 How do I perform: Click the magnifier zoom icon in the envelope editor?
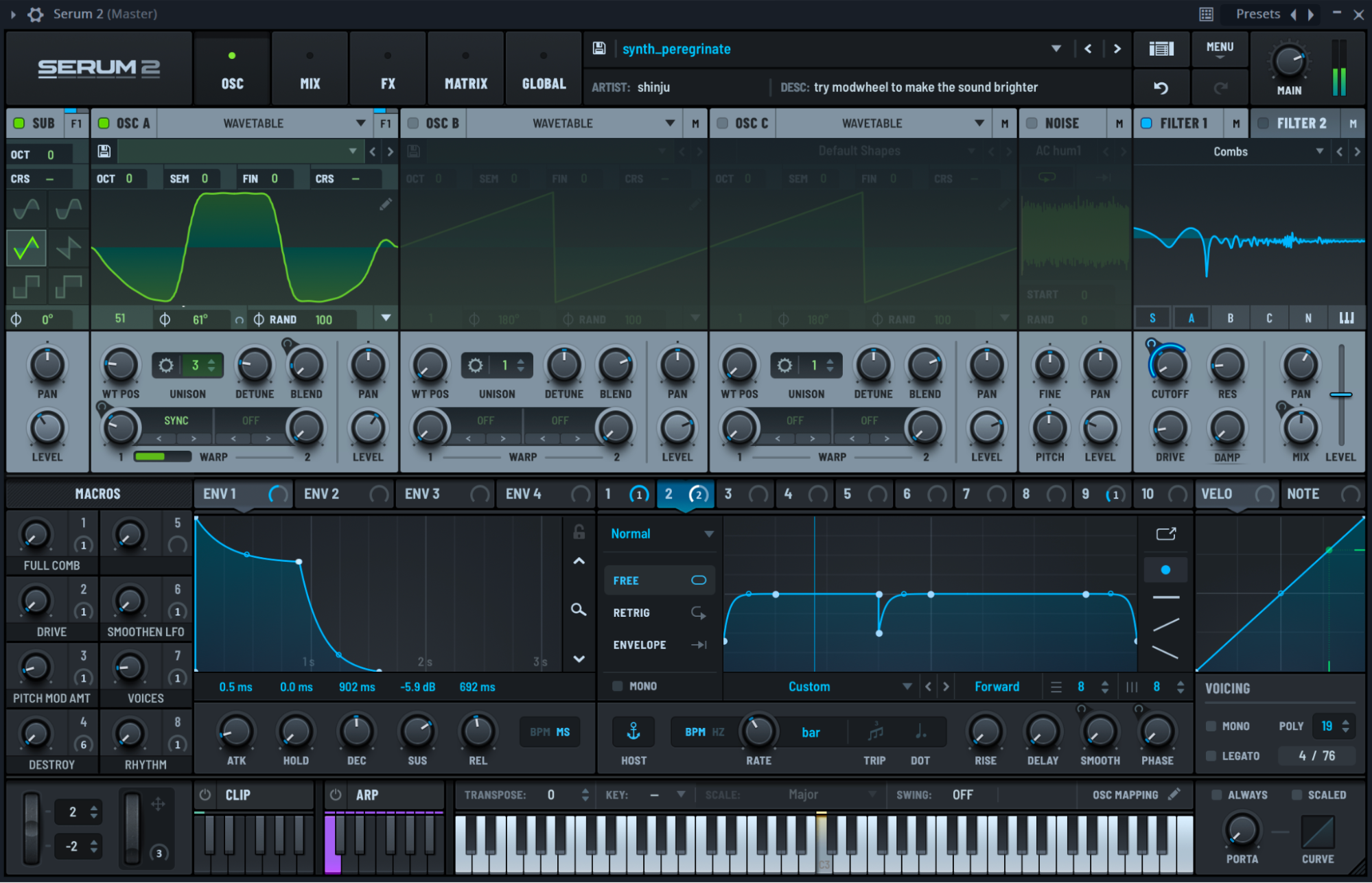pos(579,610)
